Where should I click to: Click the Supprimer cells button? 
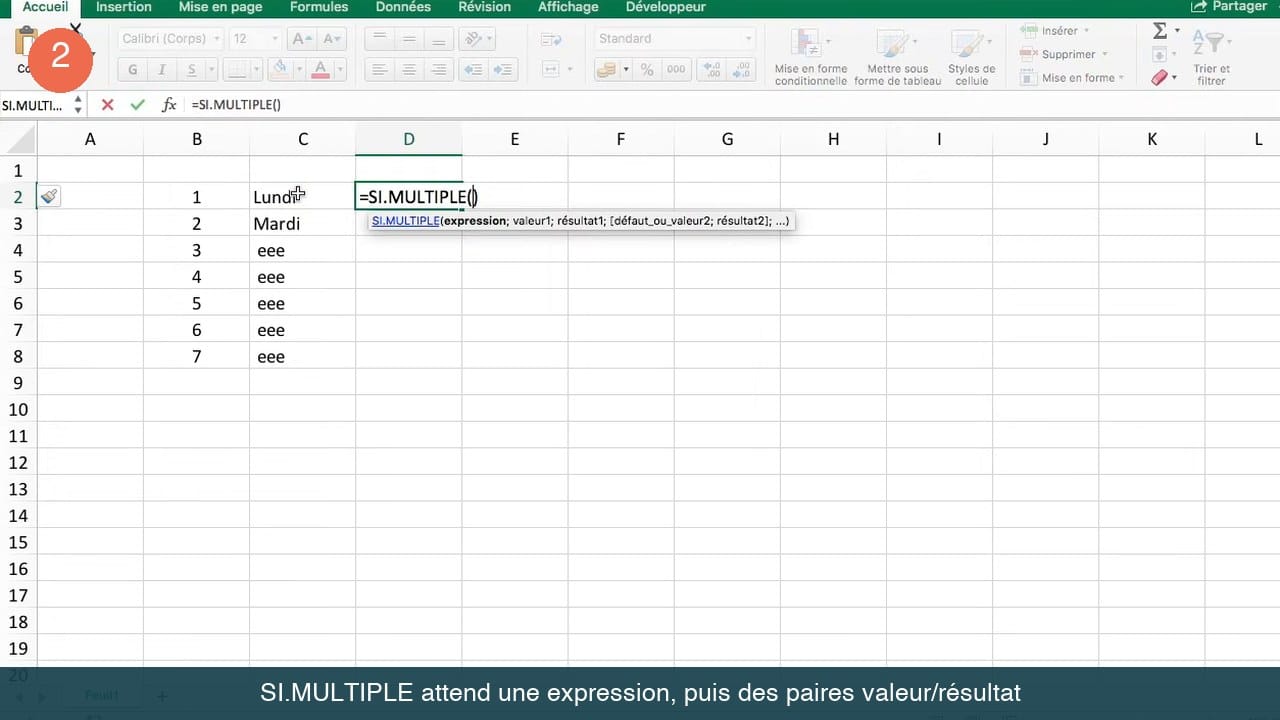pos(1062,54)
